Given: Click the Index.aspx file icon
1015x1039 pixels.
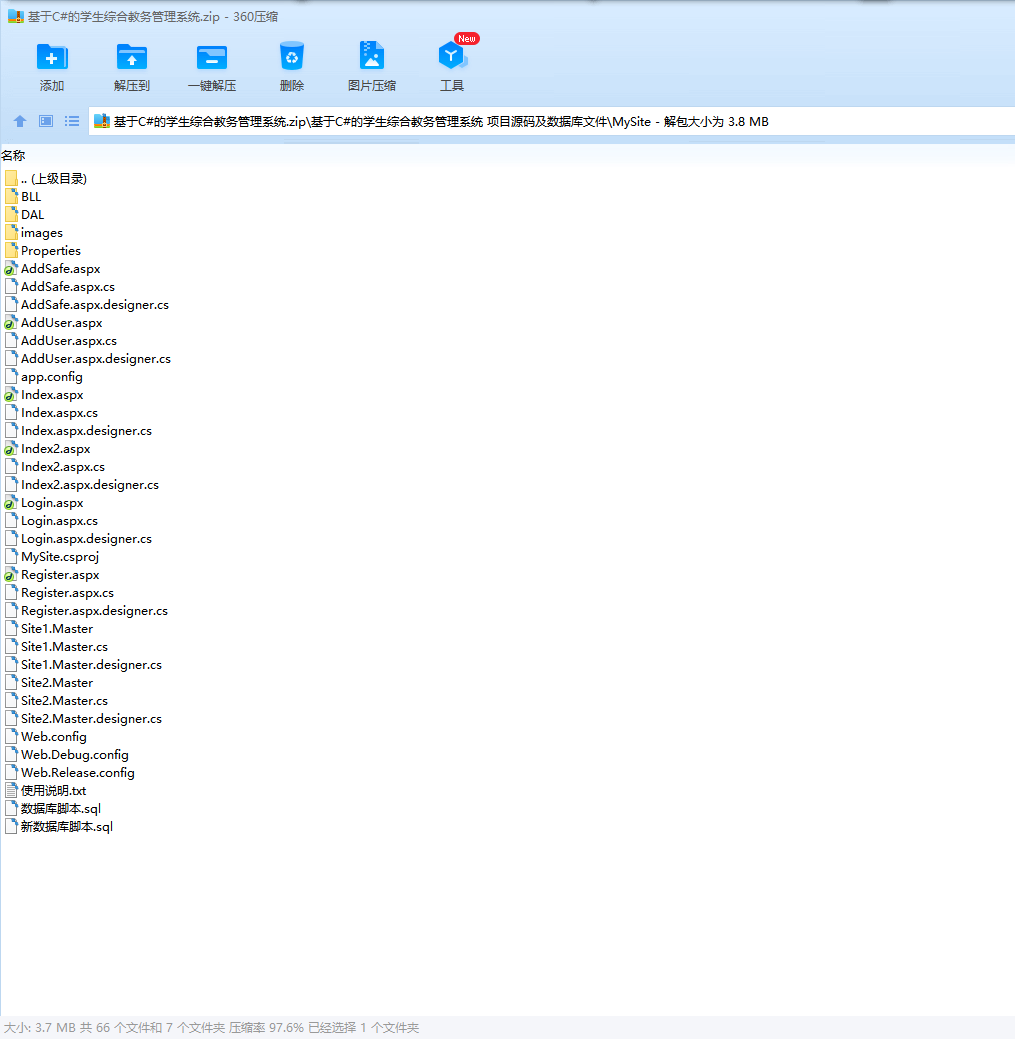Looking at the screenshot, I should click(11, 394).
